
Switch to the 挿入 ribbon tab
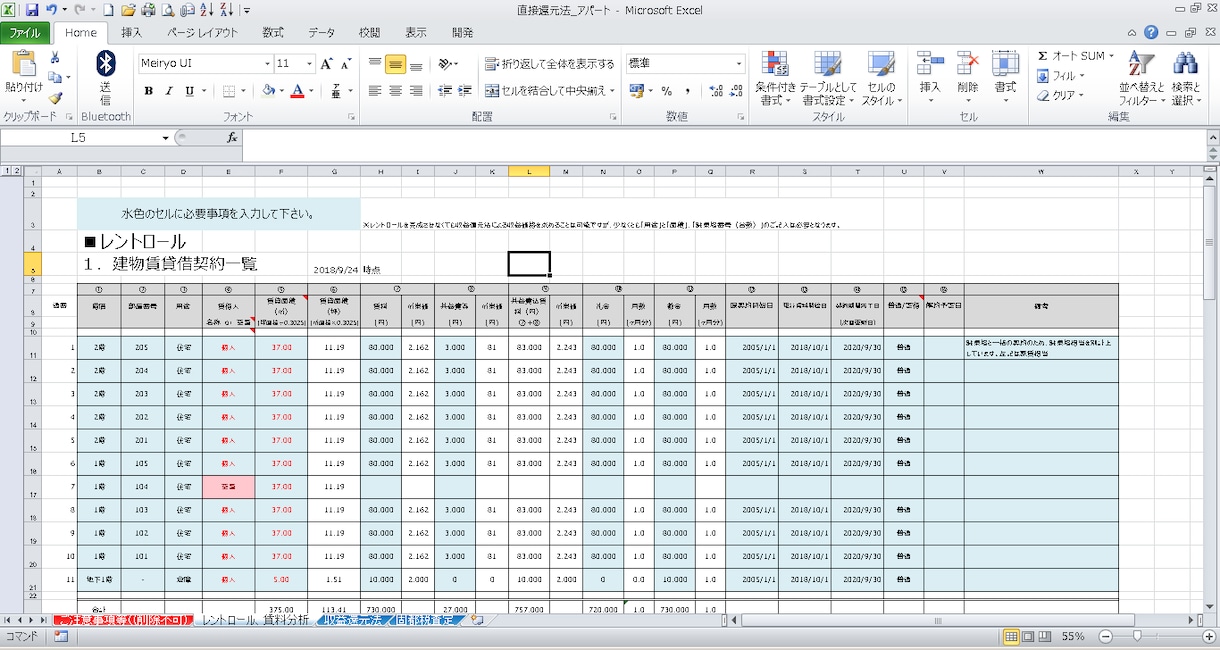coord(131,33)
